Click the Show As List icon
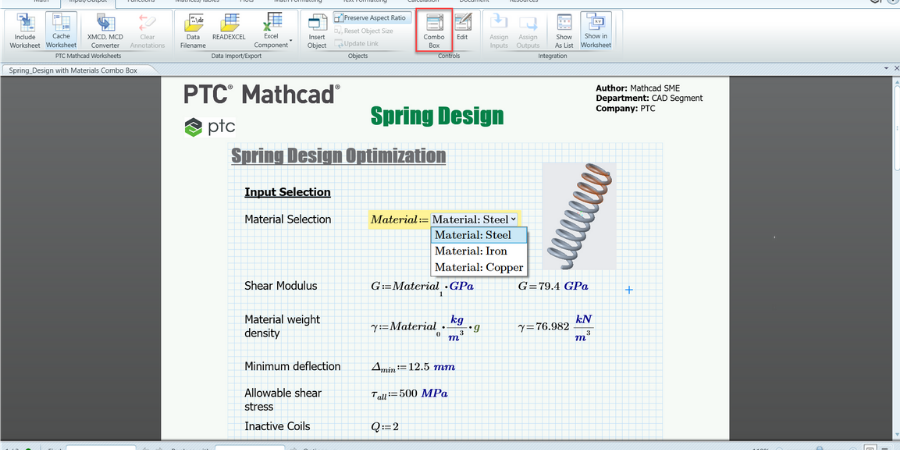This screenshot has height=450, width=900. coord(564,30)
